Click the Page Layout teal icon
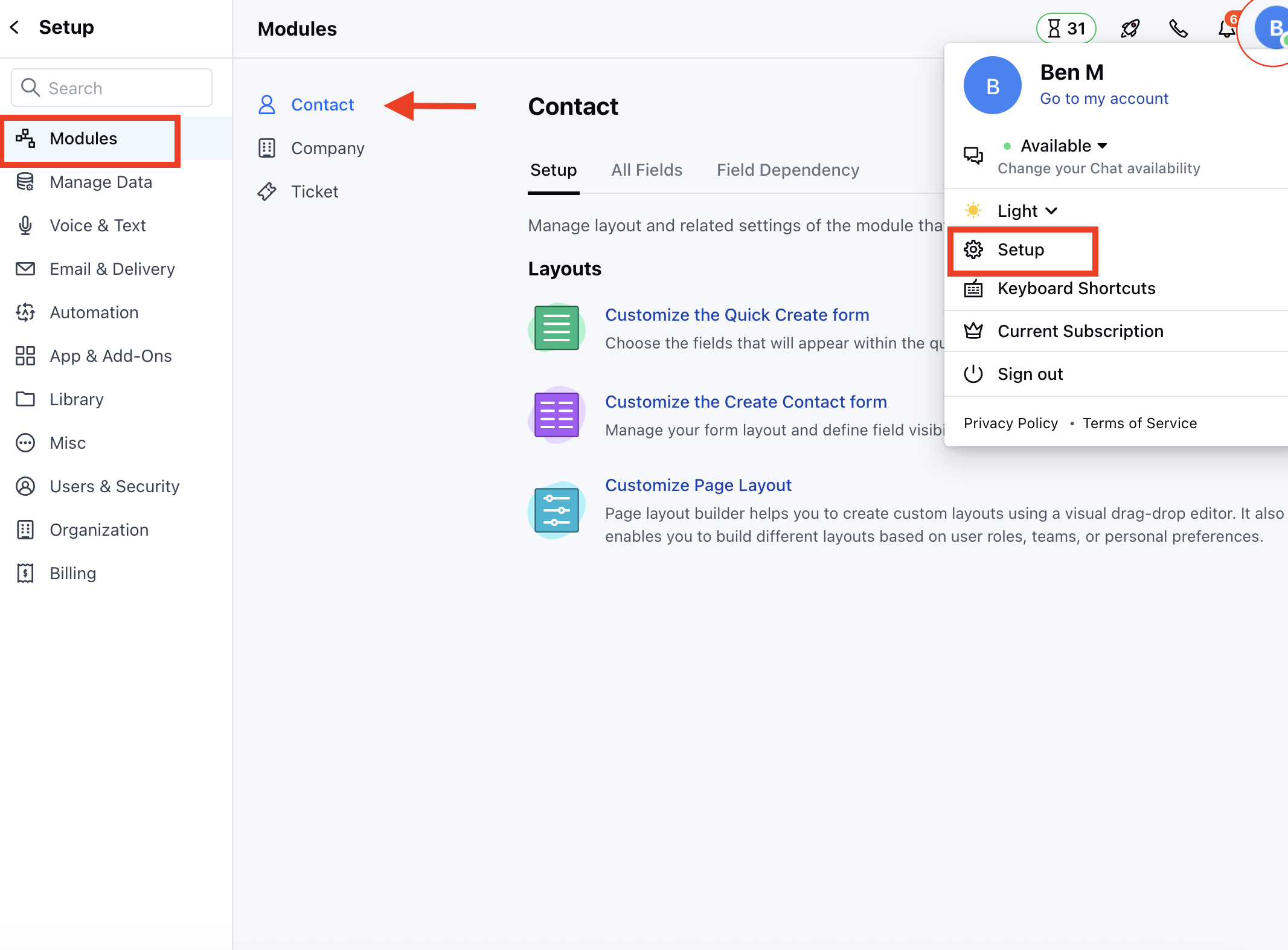The width and height of the screenshot is (1288, 950). click(x=556, y=510)
